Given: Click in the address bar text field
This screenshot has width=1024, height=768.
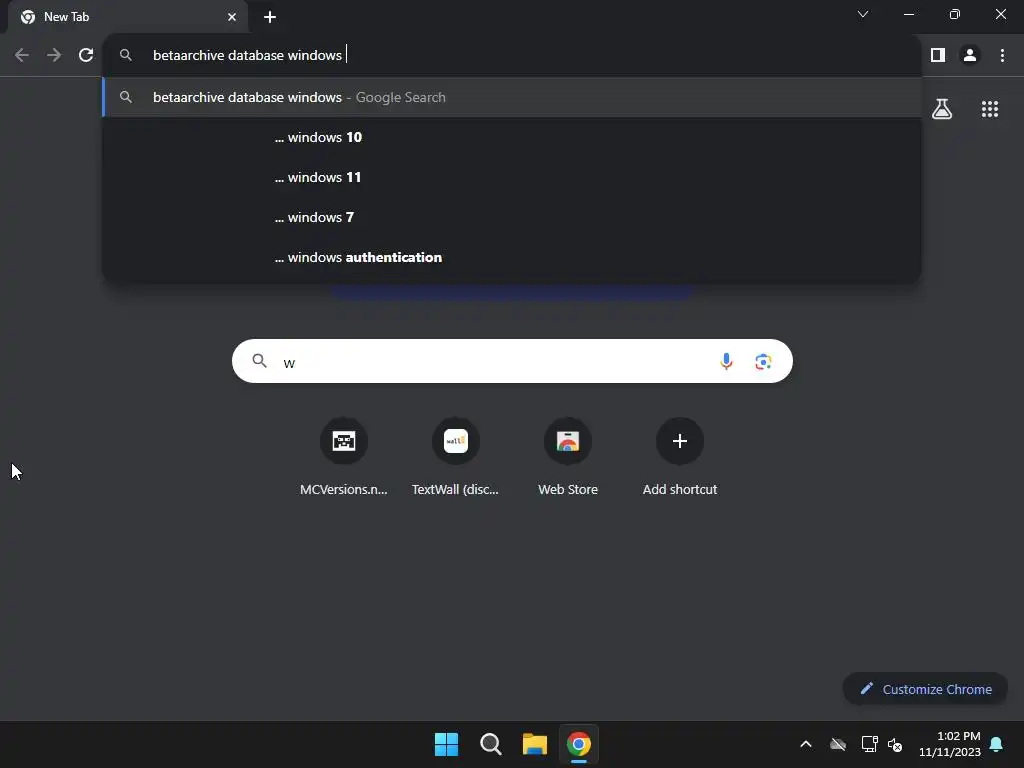Looking at the screenshot, I should click(512, 56).
